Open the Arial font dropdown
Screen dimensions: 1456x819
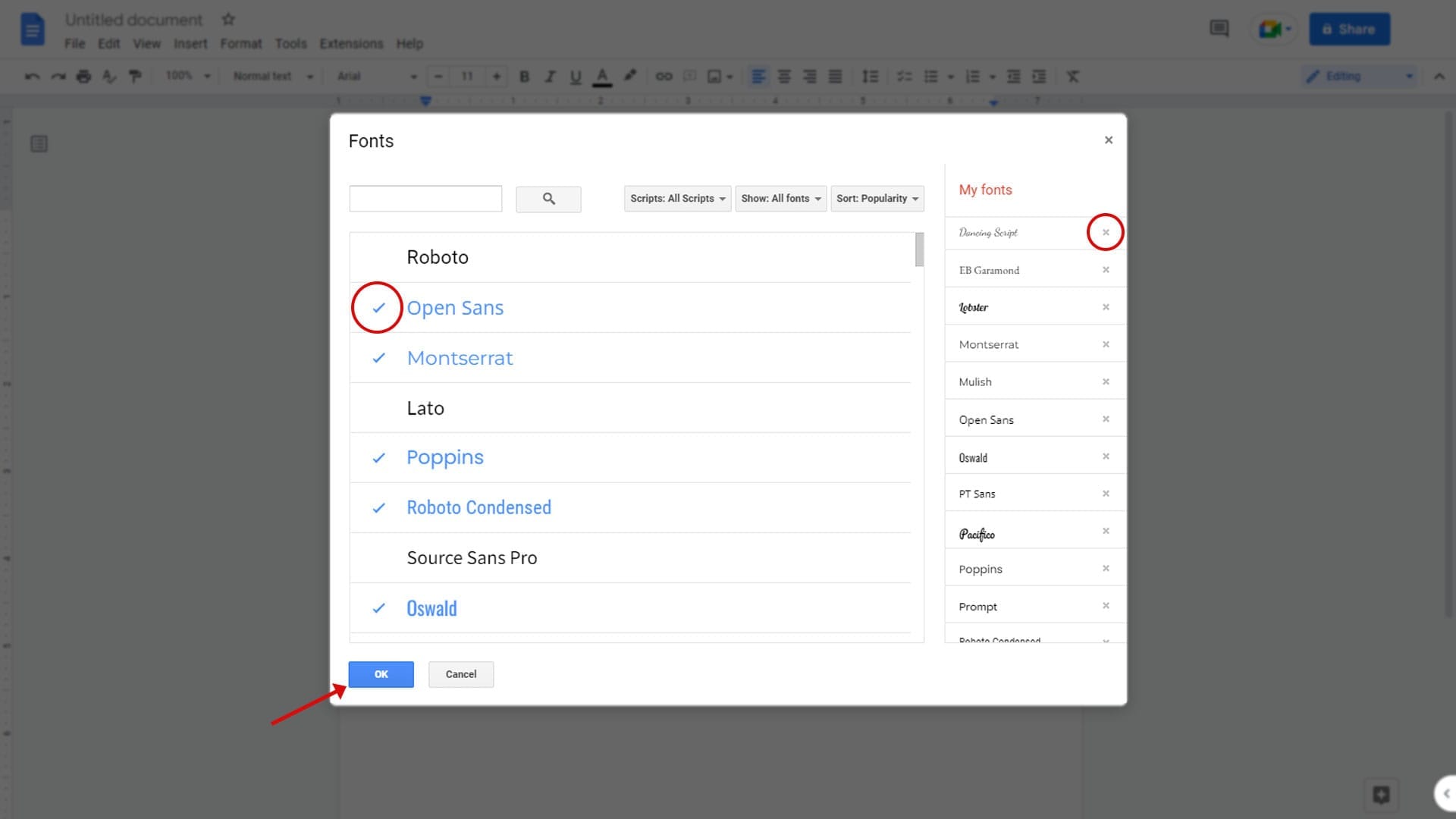[x=377, y=77]
